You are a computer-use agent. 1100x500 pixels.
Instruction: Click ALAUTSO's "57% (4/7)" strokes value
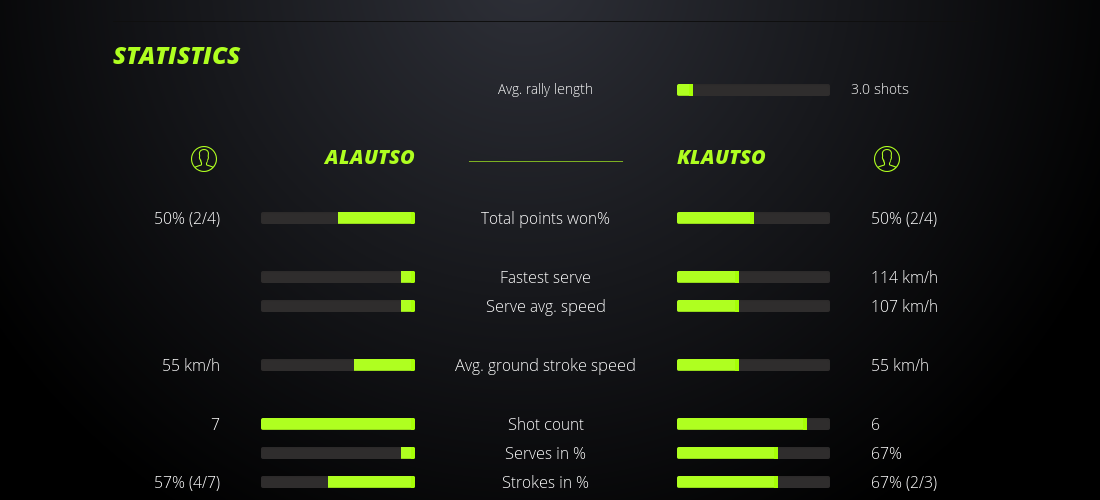pos(187,482)
